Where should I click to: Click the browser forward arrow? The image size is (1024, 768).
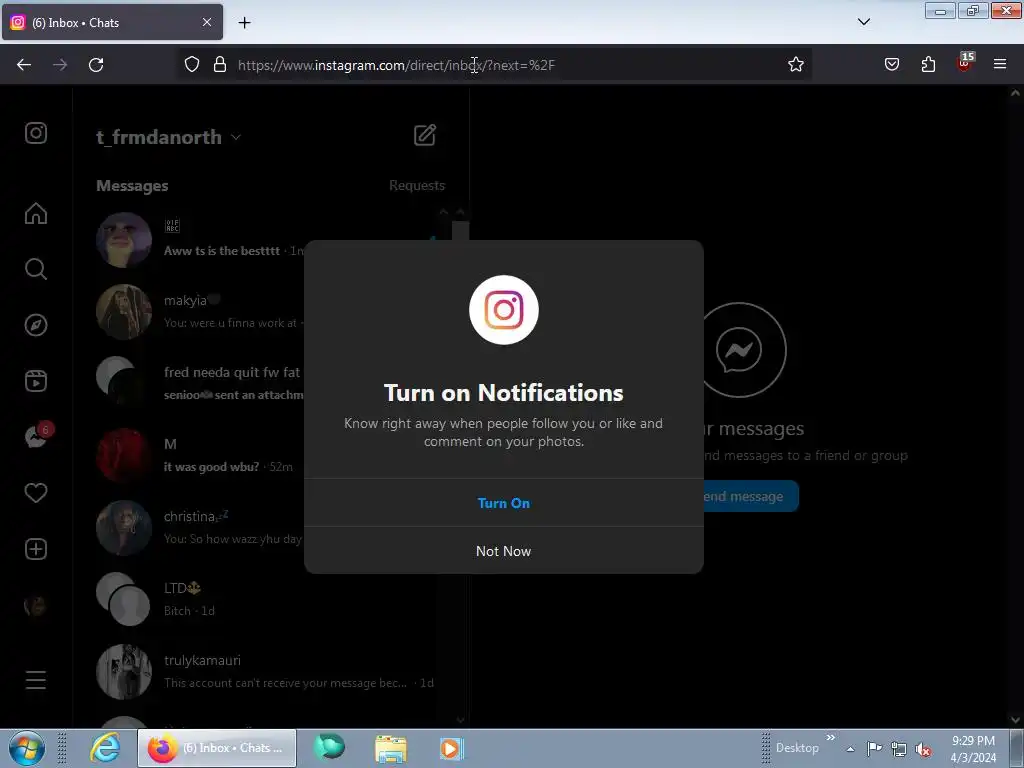click(60, 65)
